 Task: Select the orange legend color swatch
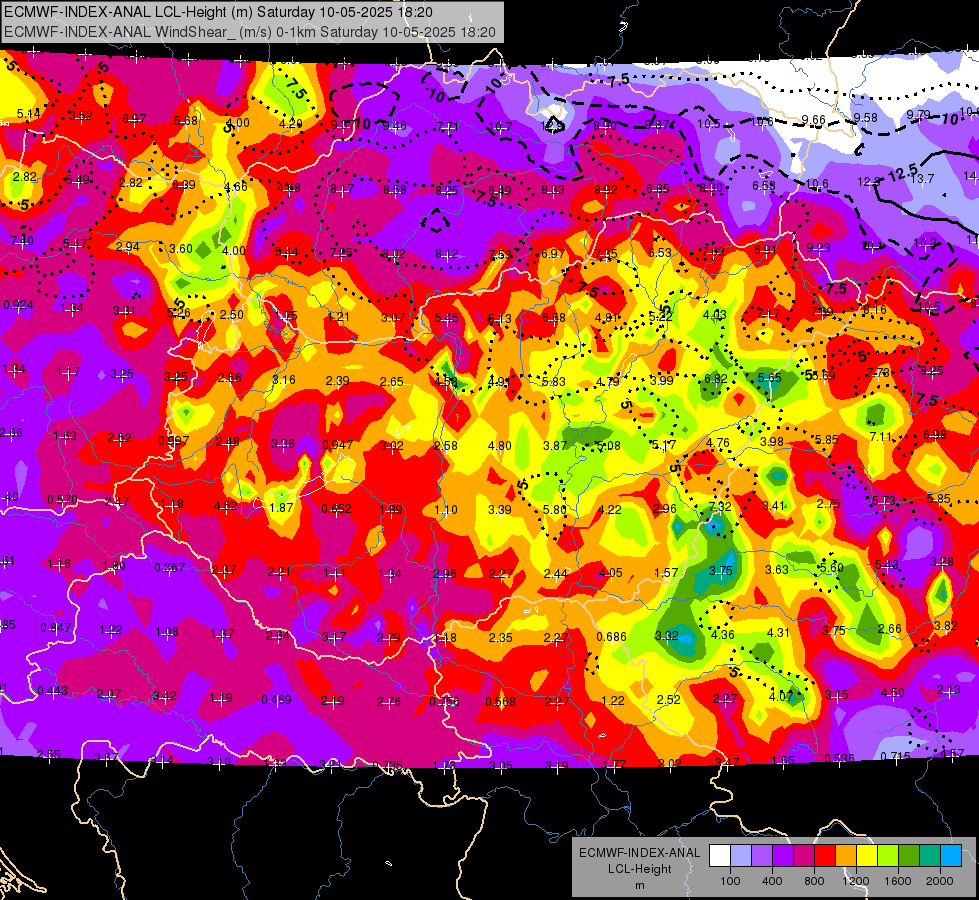(x=846, y=856)
